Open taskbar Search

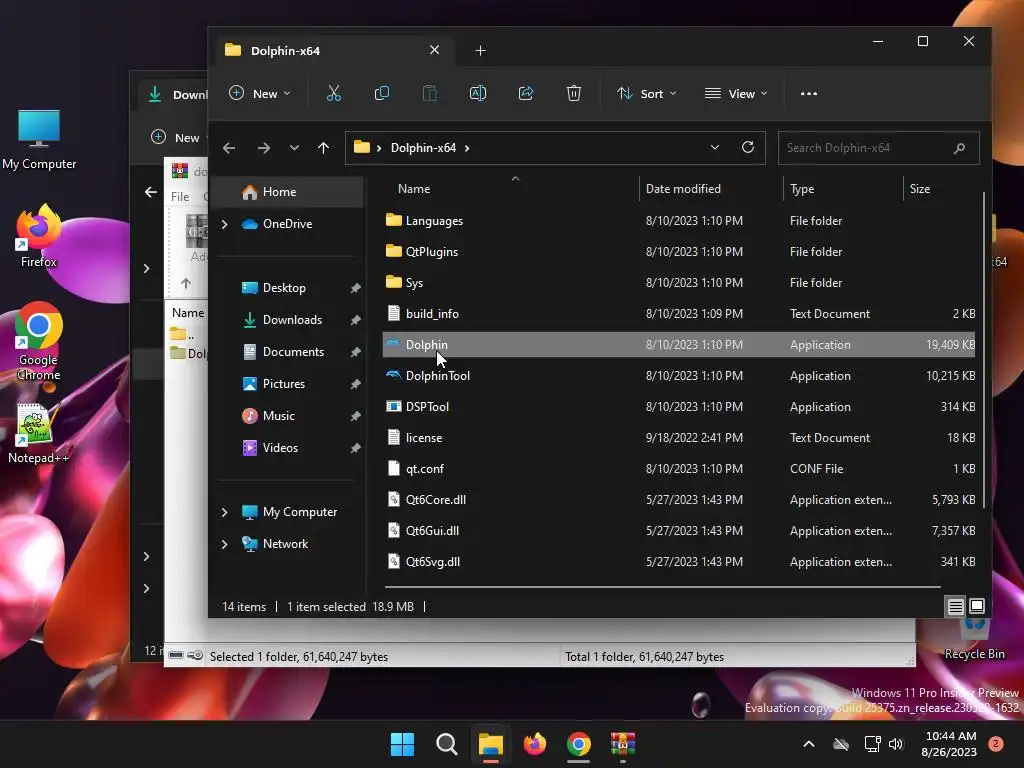[447, 744]
